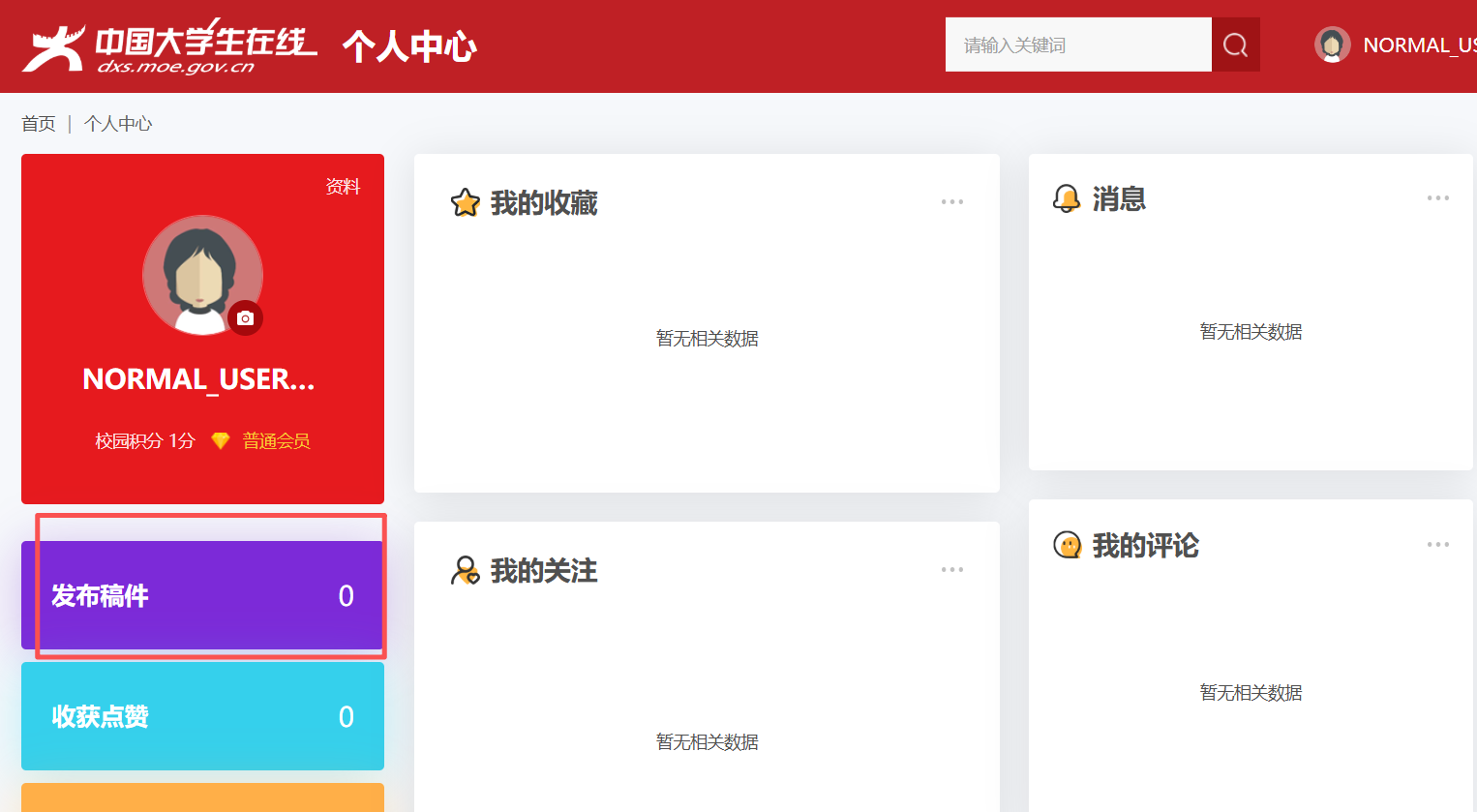The height and width of the screenshot is (812, 1477).
Task: Click the follower icon beside 我的关注
Action: (x=466, y=571)
